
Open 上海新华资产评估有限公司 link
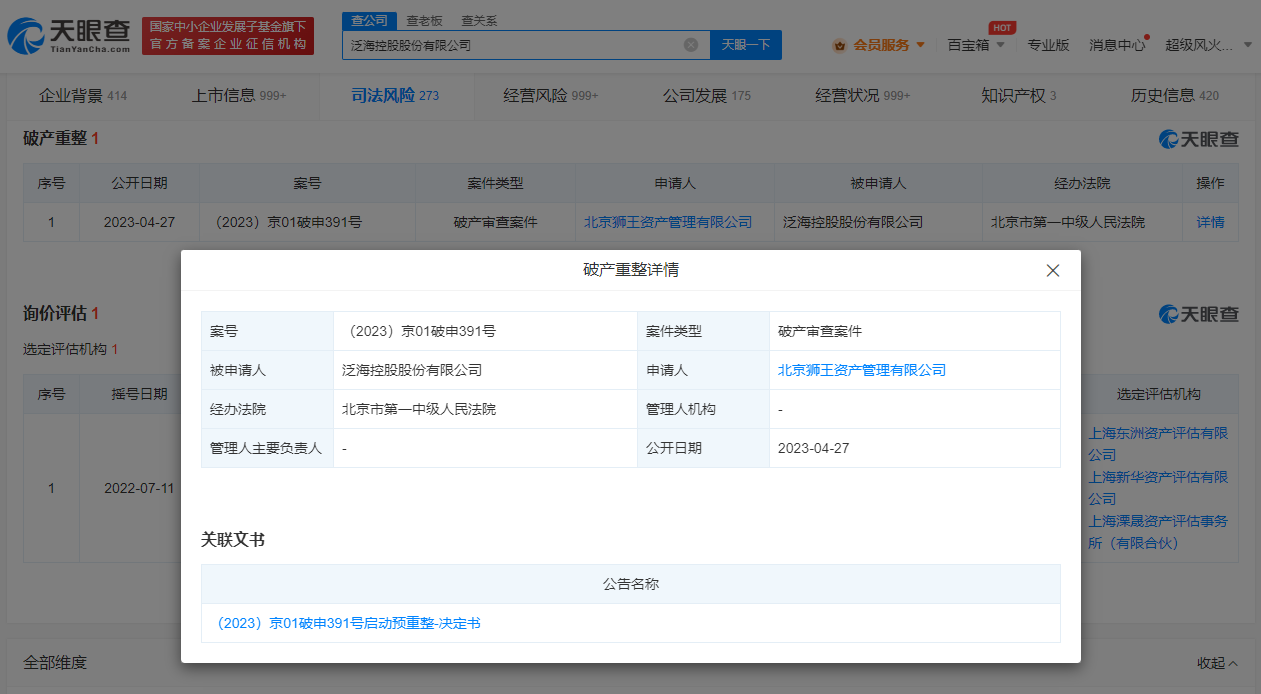(x=1158, y=488)
